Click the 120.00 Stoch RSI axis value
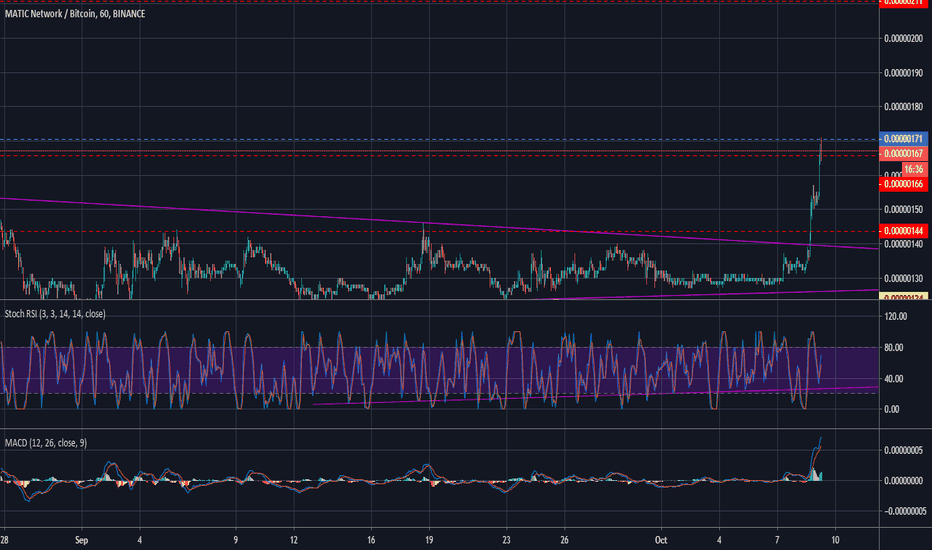Screen dimensions: 932x550 (x=896, y=316)
